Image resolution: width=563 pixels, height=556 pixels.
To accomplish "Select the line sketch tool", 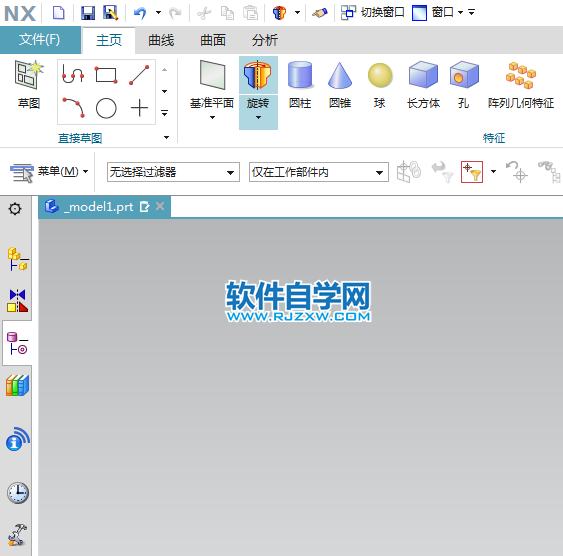I will pos(139,75).
